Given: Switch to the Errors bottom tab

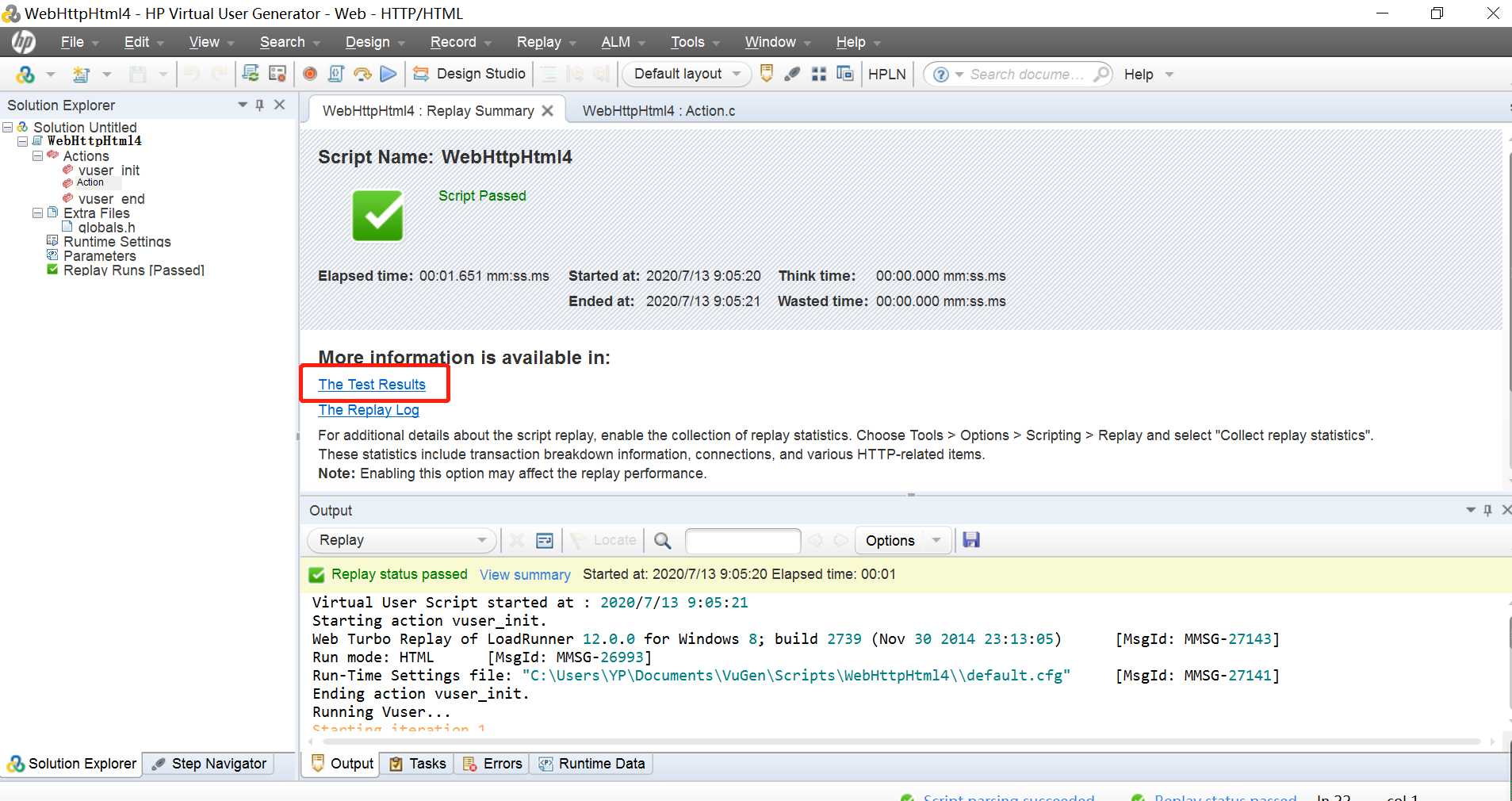Looking at the screenshot, I should click(x=492, y=764).
